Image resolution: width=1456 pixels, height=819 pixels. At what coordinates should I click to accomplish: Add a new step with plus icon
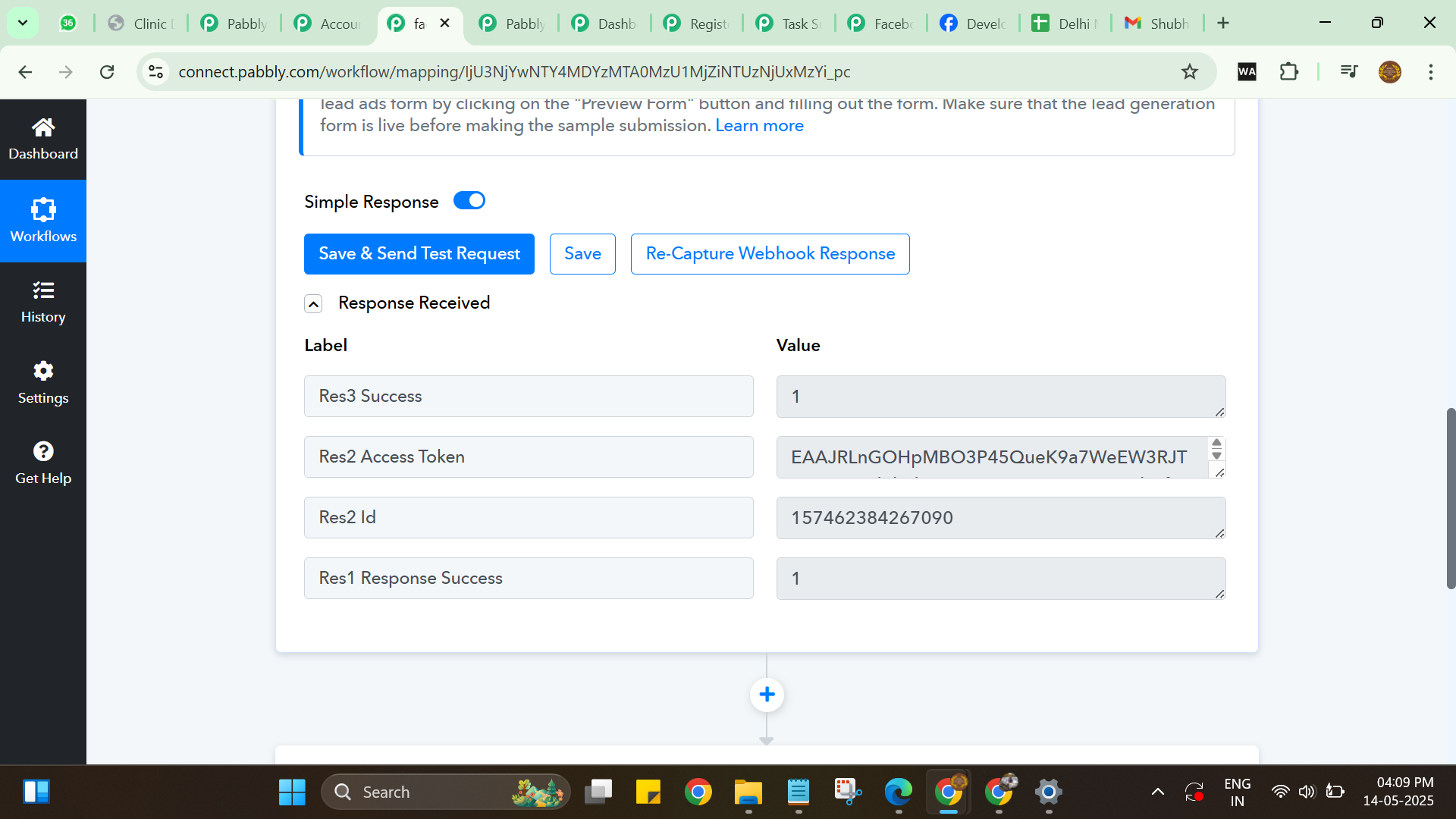tap(767, 695)
